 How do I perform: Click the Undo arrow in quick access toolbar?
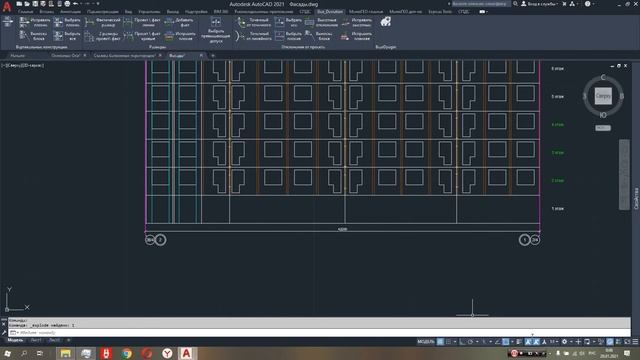[x=76, y=4]
